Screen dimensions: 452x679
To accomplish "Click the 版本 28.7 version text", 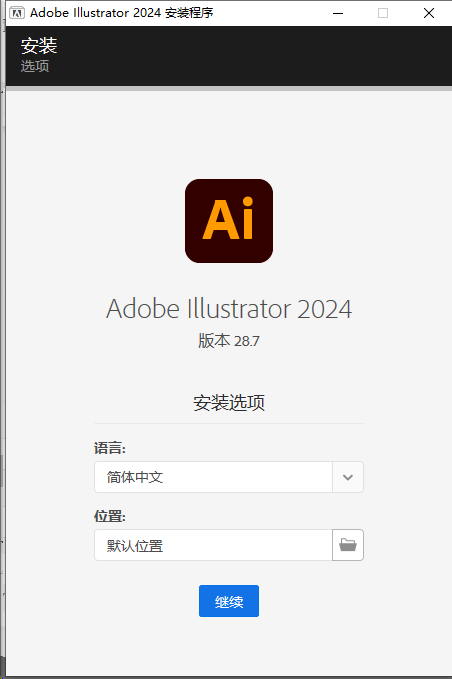I will point(229,341).
